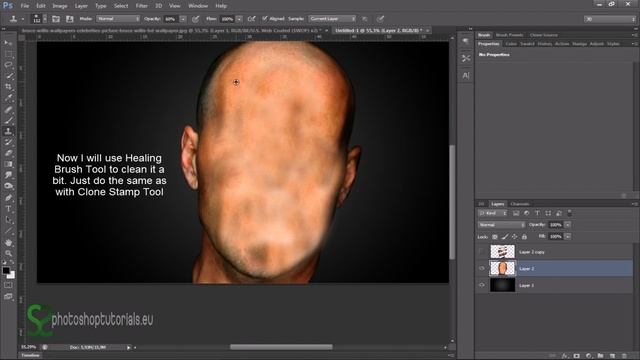Select the Dodge tool

(x=8, y=186)
